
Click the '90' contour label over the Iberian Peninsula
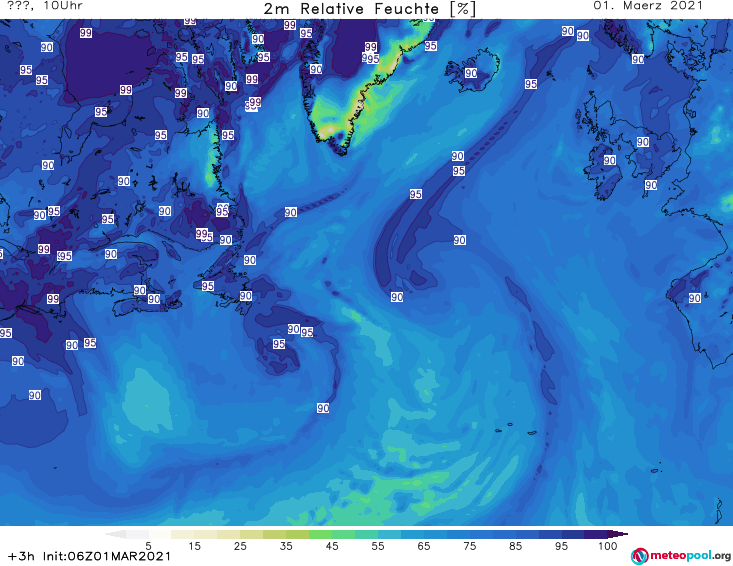(695, 298)
